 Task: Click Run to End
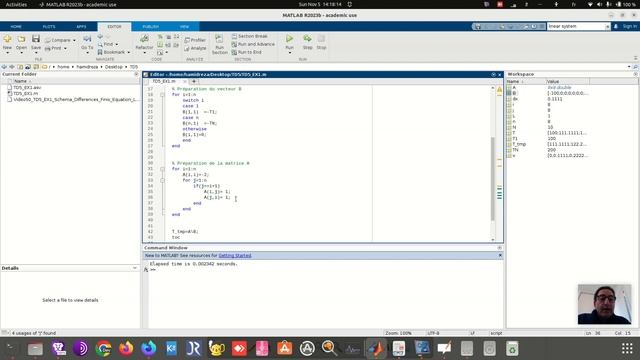(247, 52)
